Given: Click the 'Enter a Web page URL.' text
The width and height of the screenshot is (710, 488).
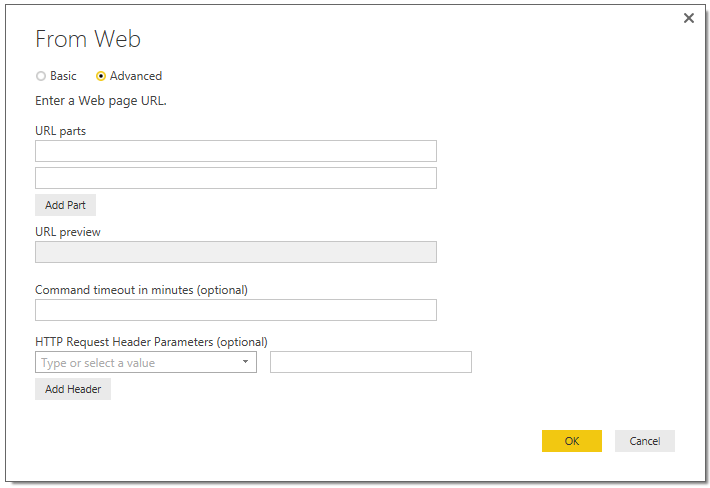Looking at the screenshot, I should click(x=100, y=101).
